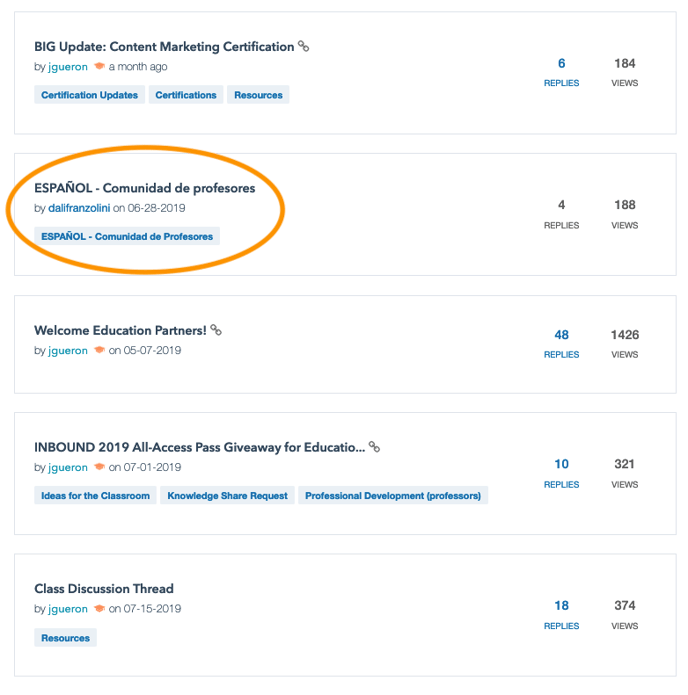This screenshot has height=695, width=688.
Task: Click link icon next to Welcome Education Partners
Action: point(216,330)
